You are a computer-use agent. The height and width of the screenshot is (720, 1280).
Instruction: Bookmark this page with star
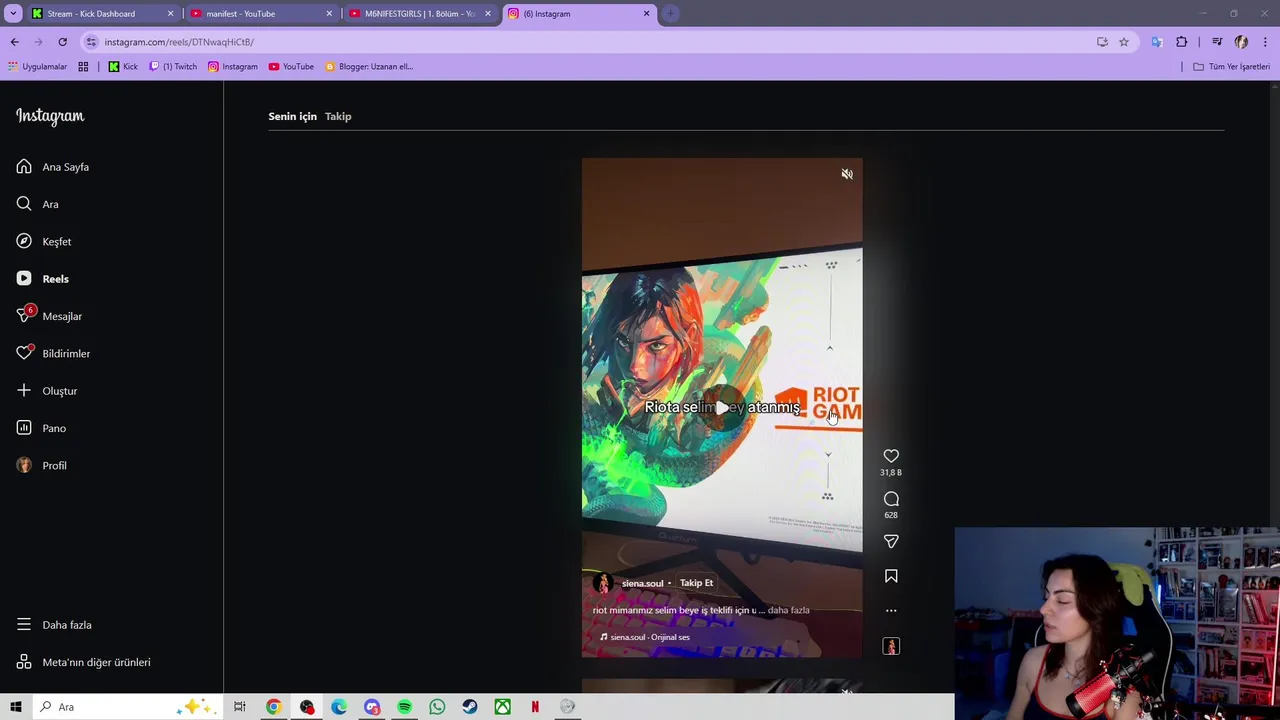click(1124, 42)
